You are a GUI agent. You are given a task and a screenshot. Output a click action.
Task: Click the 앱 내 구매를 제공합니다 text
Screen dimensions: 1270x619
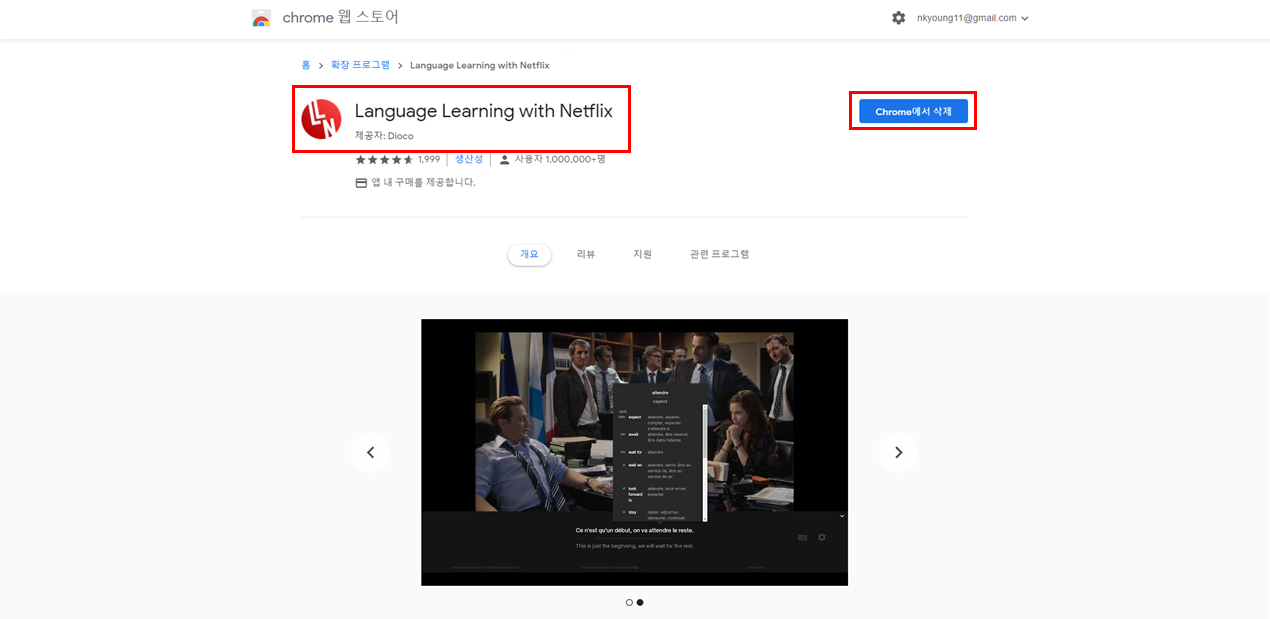point(424,183)
